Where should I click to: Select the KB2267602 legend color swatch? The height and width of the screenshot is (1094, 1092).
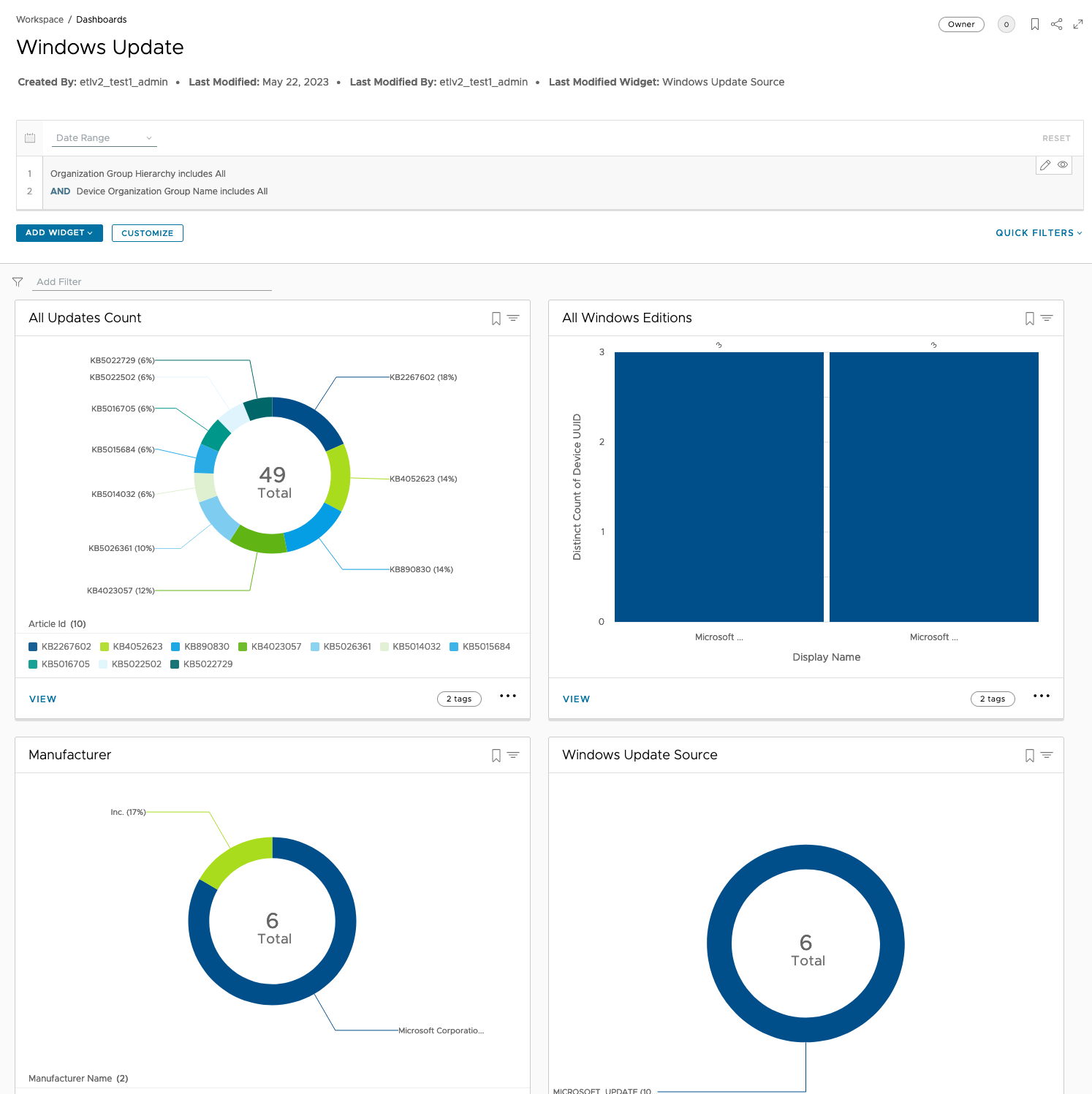click(x=32, y=647)
